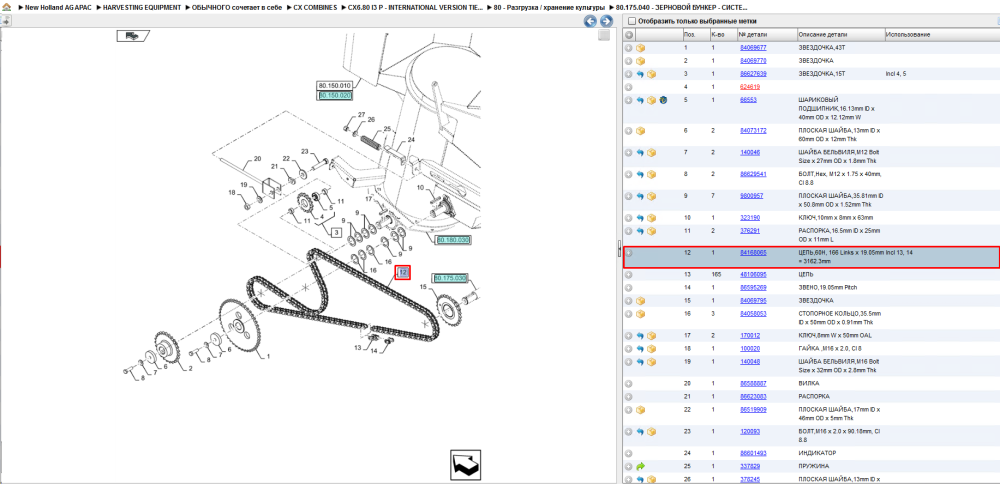Go to next diagram with forward arrow
This screenshot has height=484, width=1000.
point(605,21)
